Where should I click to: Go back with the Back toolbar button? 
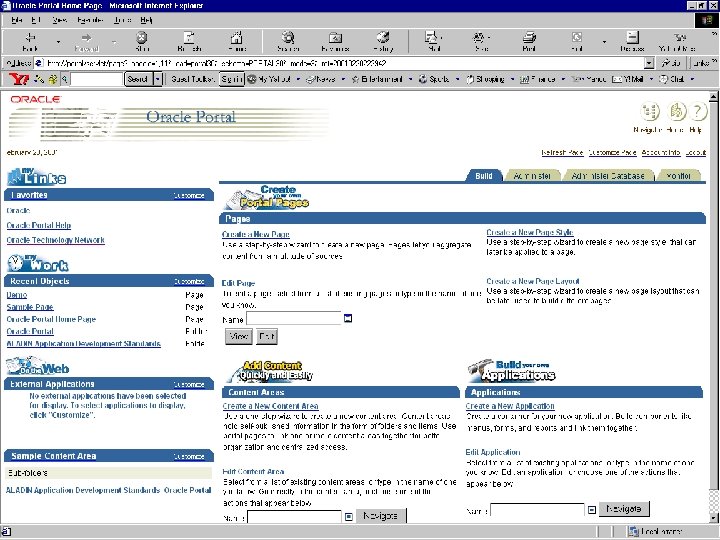30,41
